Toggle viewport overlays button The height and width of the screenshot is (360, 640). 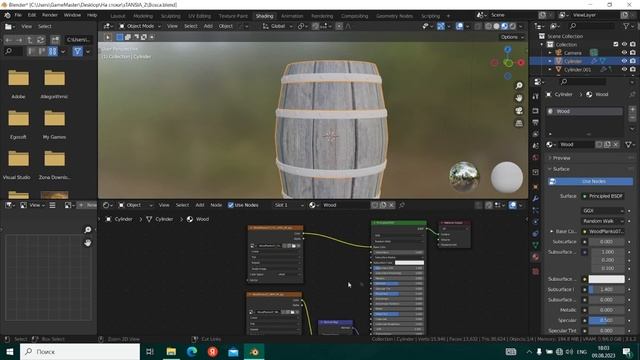[x=460, y=26]
